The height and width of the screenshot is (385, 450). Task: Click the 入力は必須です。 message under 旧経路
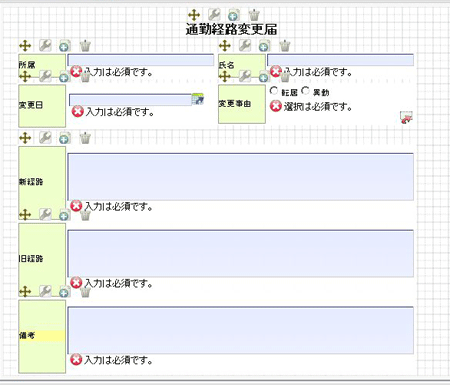[118, 283]
